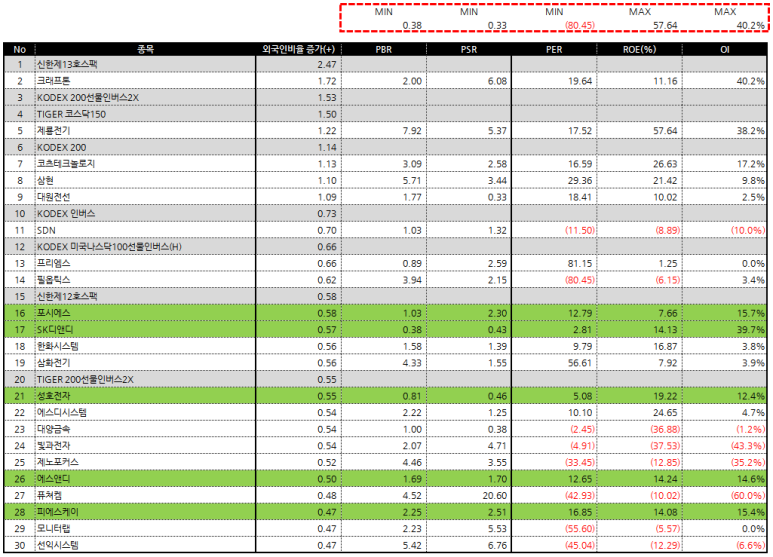773x557 pixels.
Task: Select the 'KODEX 미국나스닥100선물인버스(H)' cell
Action: (x=145, y=246)
